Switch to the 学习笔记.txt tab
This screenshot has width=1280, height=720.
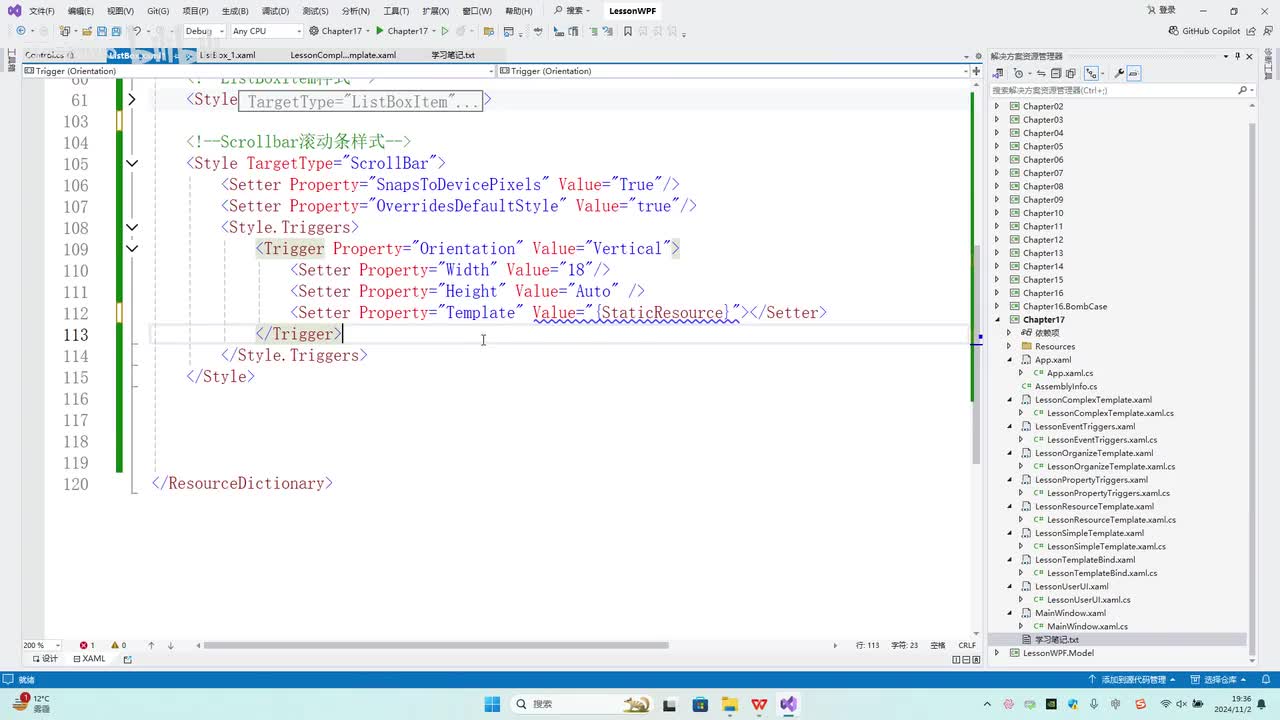(452, 55)
